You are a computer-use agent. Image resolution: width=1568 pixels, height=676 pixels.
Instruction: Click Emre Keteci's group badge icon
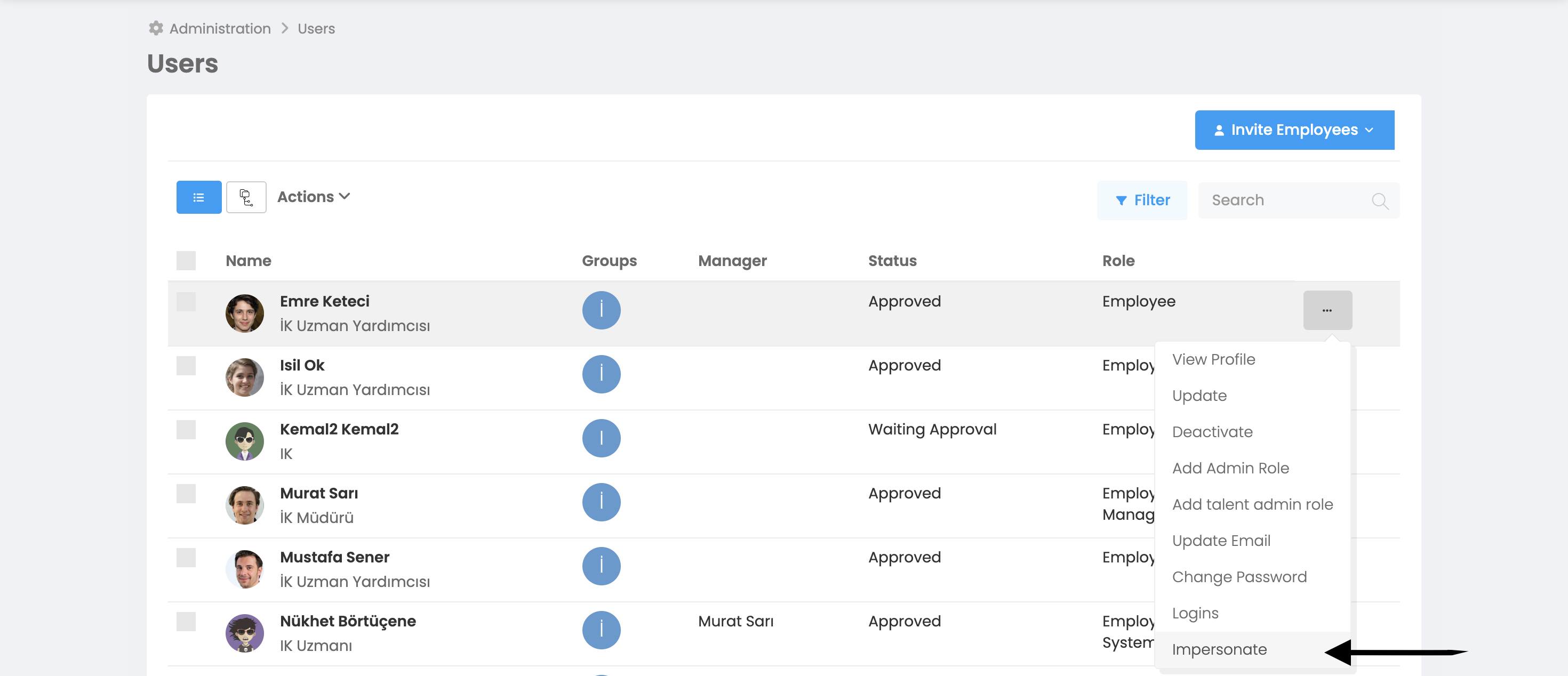point(601,310)
